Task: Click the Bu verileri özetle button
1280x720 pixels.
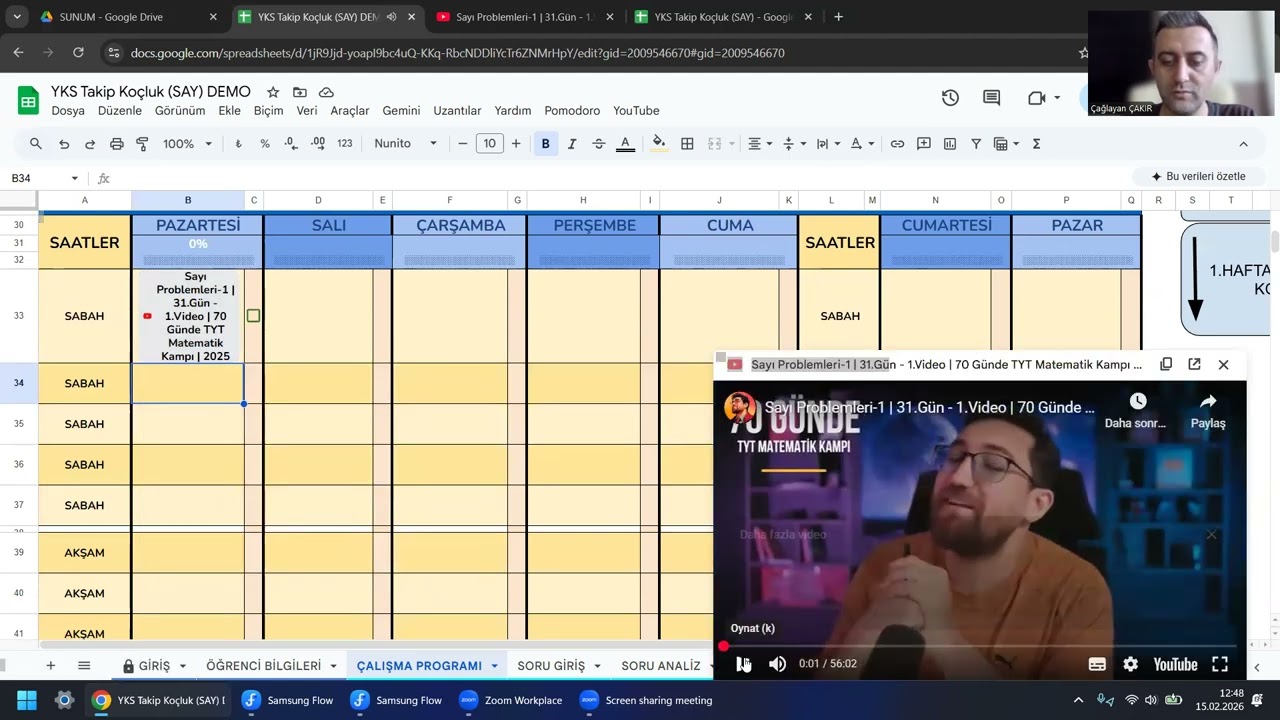Action: coord(1198,177)
